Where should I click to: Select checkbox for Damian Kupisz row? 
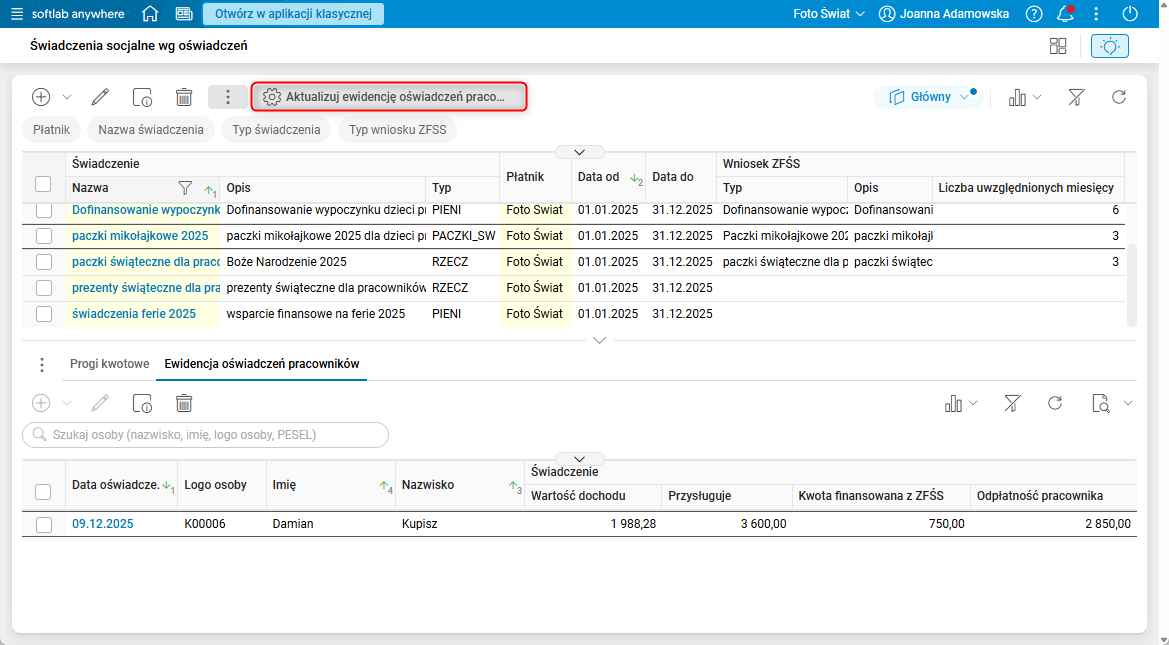[44, 524]
